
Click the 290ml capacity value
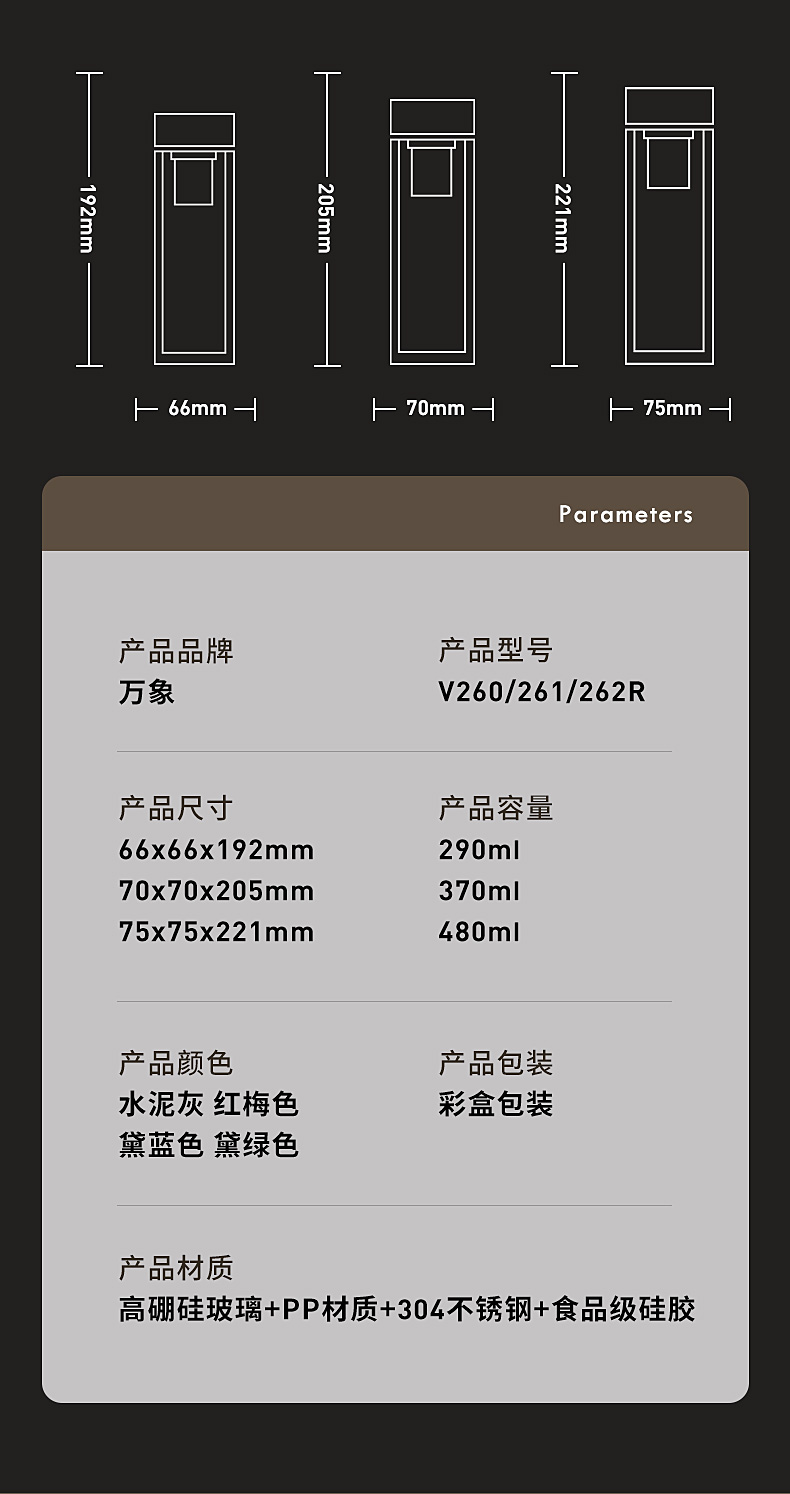point(479,850)
